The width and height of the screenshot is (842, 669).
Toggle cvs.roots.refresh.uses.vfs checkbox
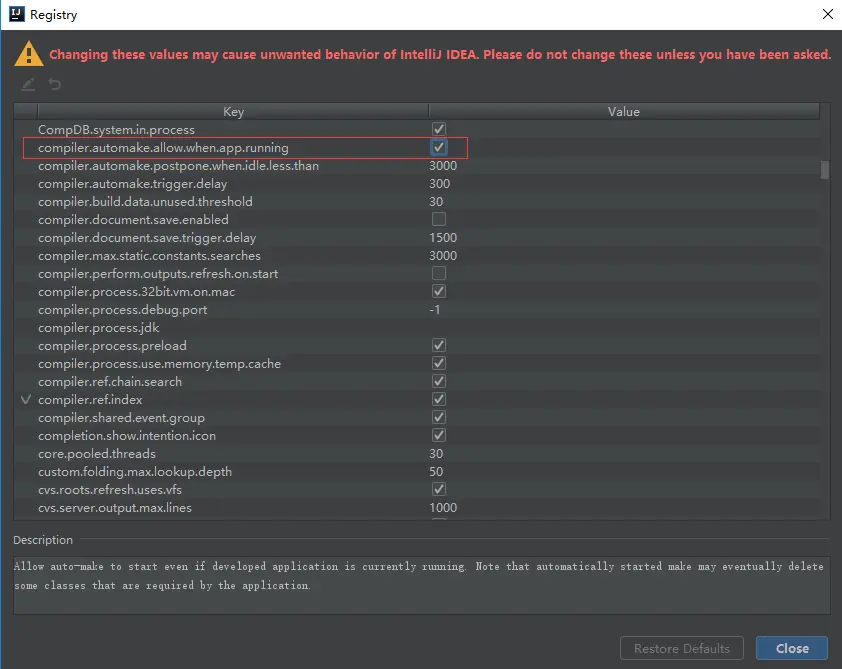click(439, 489)
